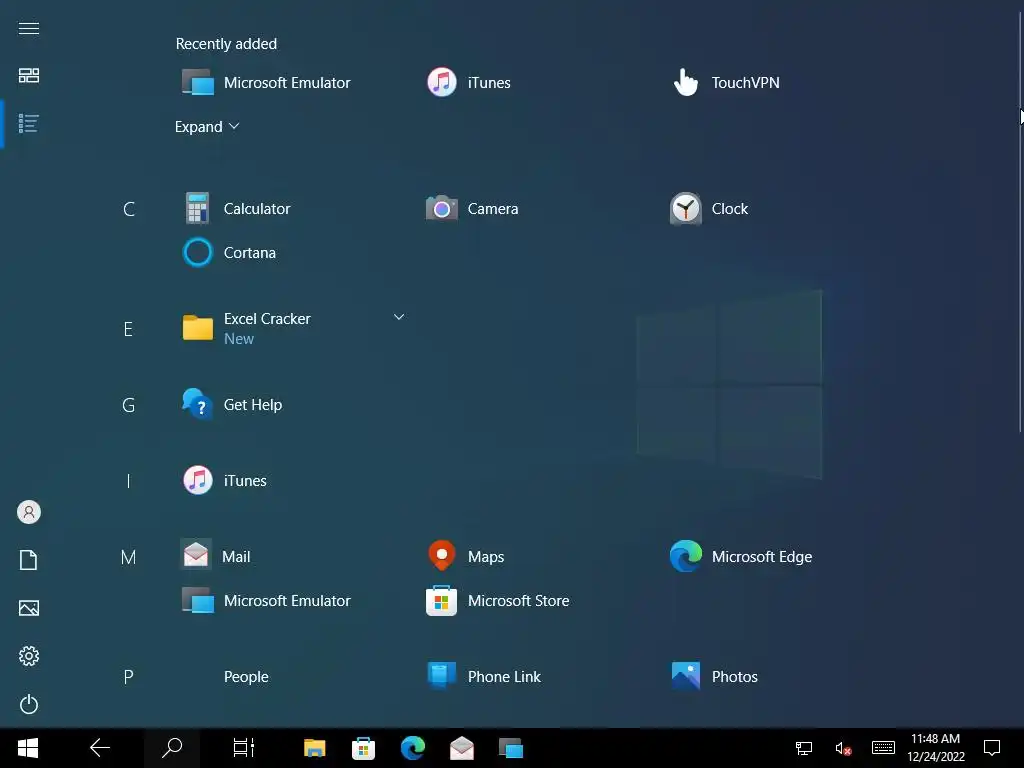Open Microsoft Emulator under Recently added
This screenshot has height=768, width=1024.
point(266,83)
